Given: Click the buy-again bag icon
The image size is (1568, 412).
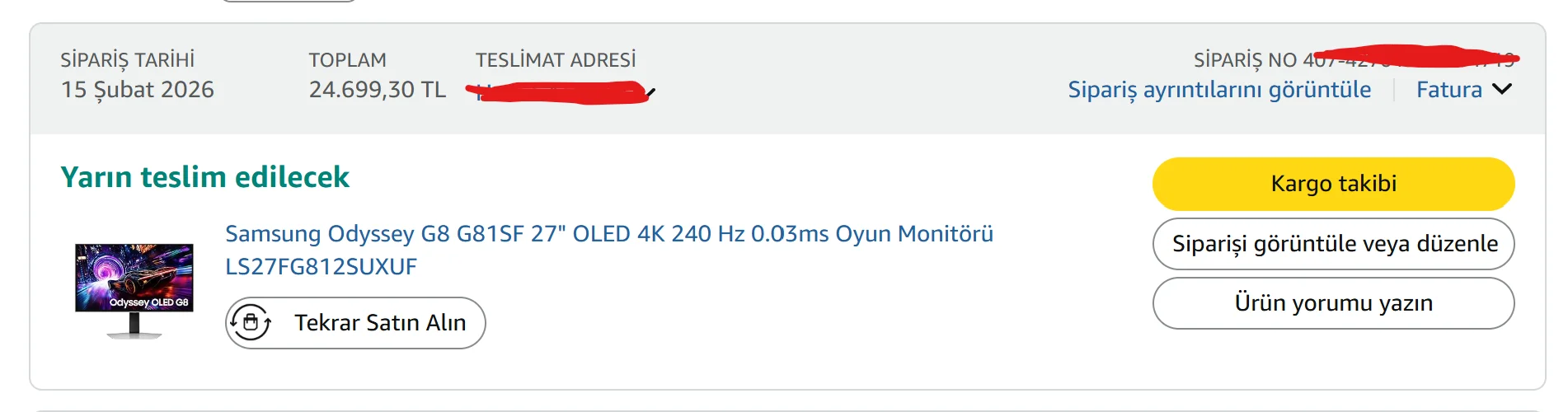Looking at the screenshot, I should click(251, 322).
